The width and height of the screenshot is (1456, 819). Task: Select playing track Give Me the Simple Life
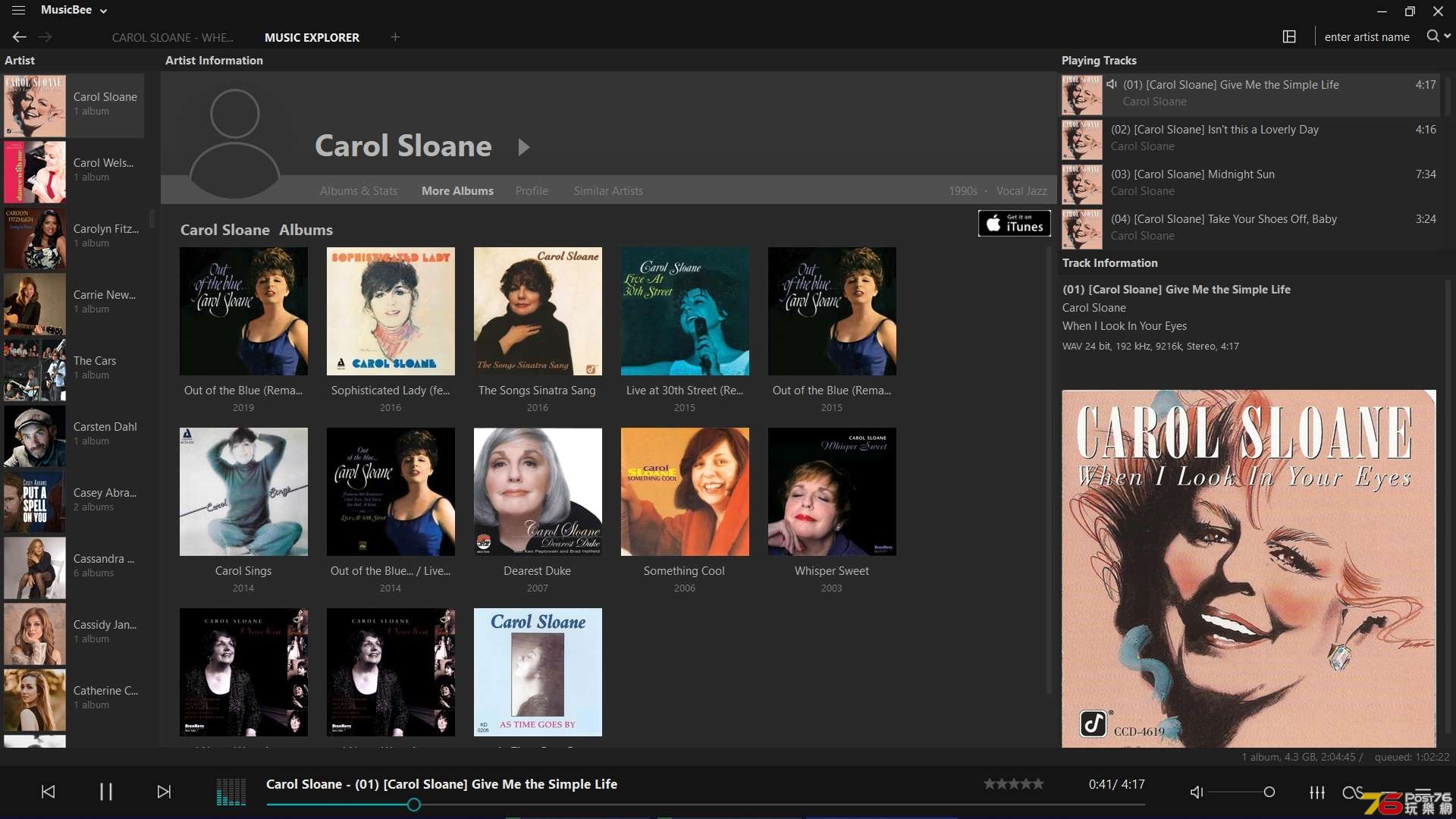click(x=1250, y=93)
